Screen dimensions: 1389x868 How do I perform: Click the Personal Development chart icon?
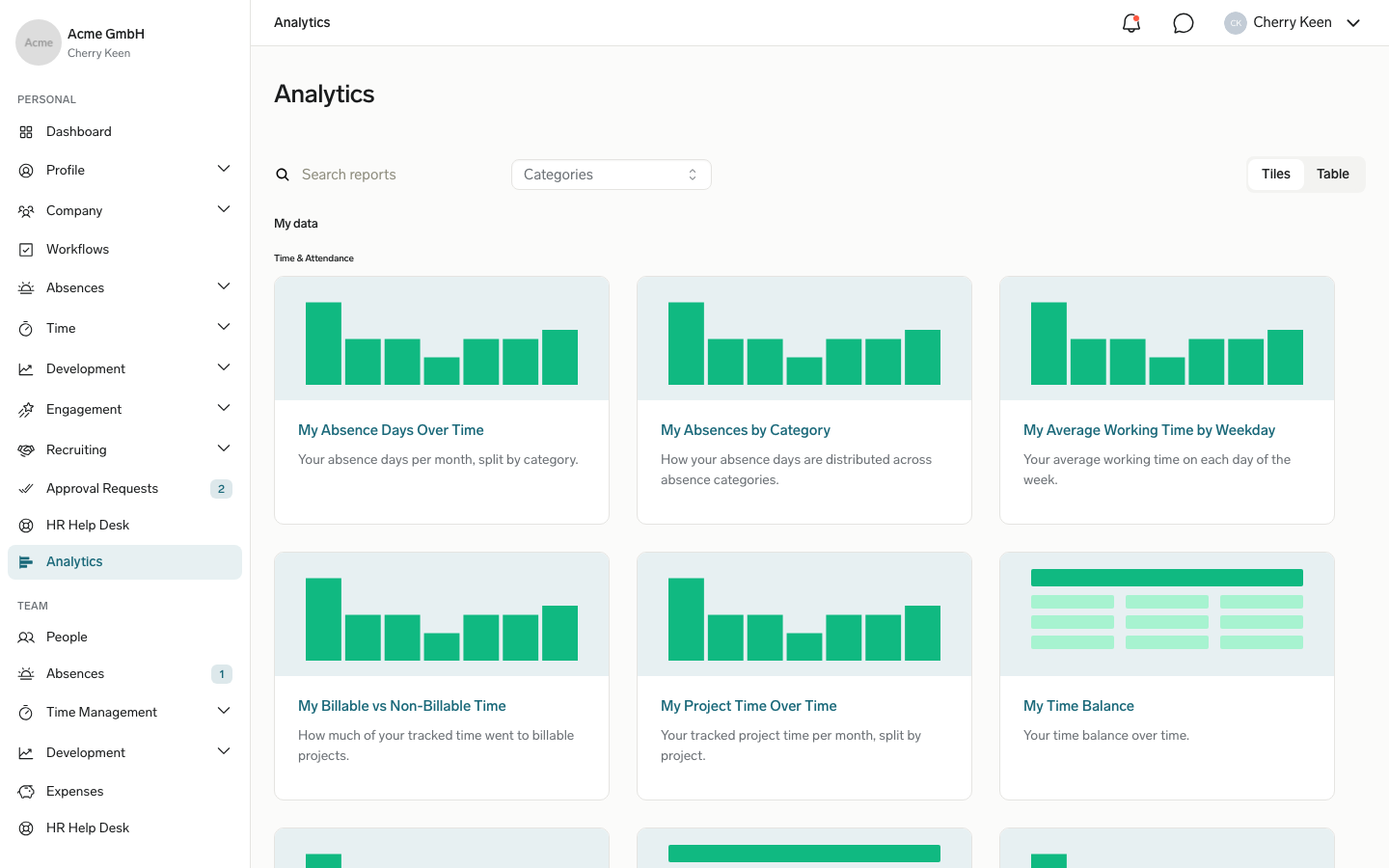click(26, 369)
